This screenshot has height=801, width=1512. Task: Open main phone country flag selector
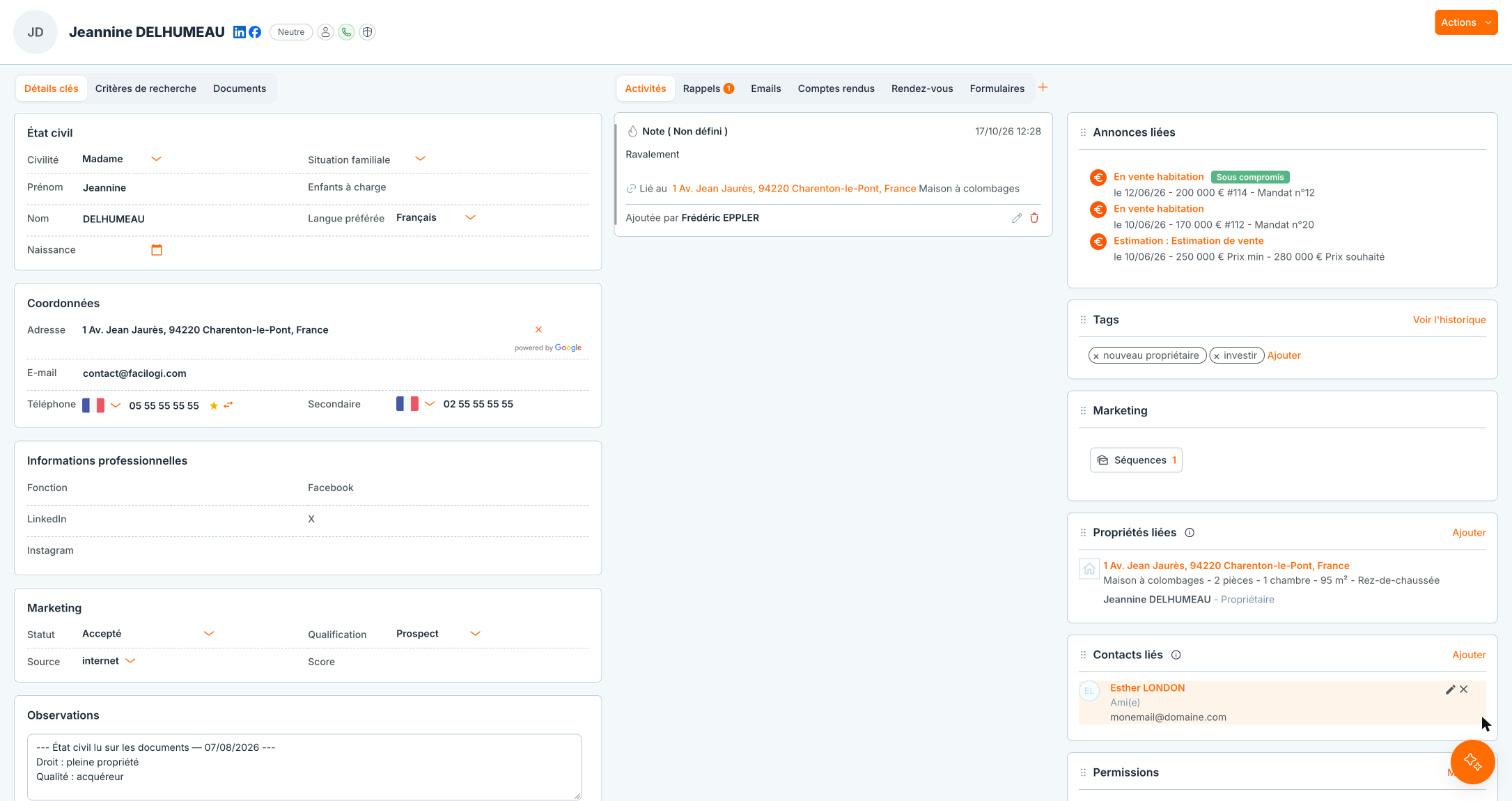[101, 405]
